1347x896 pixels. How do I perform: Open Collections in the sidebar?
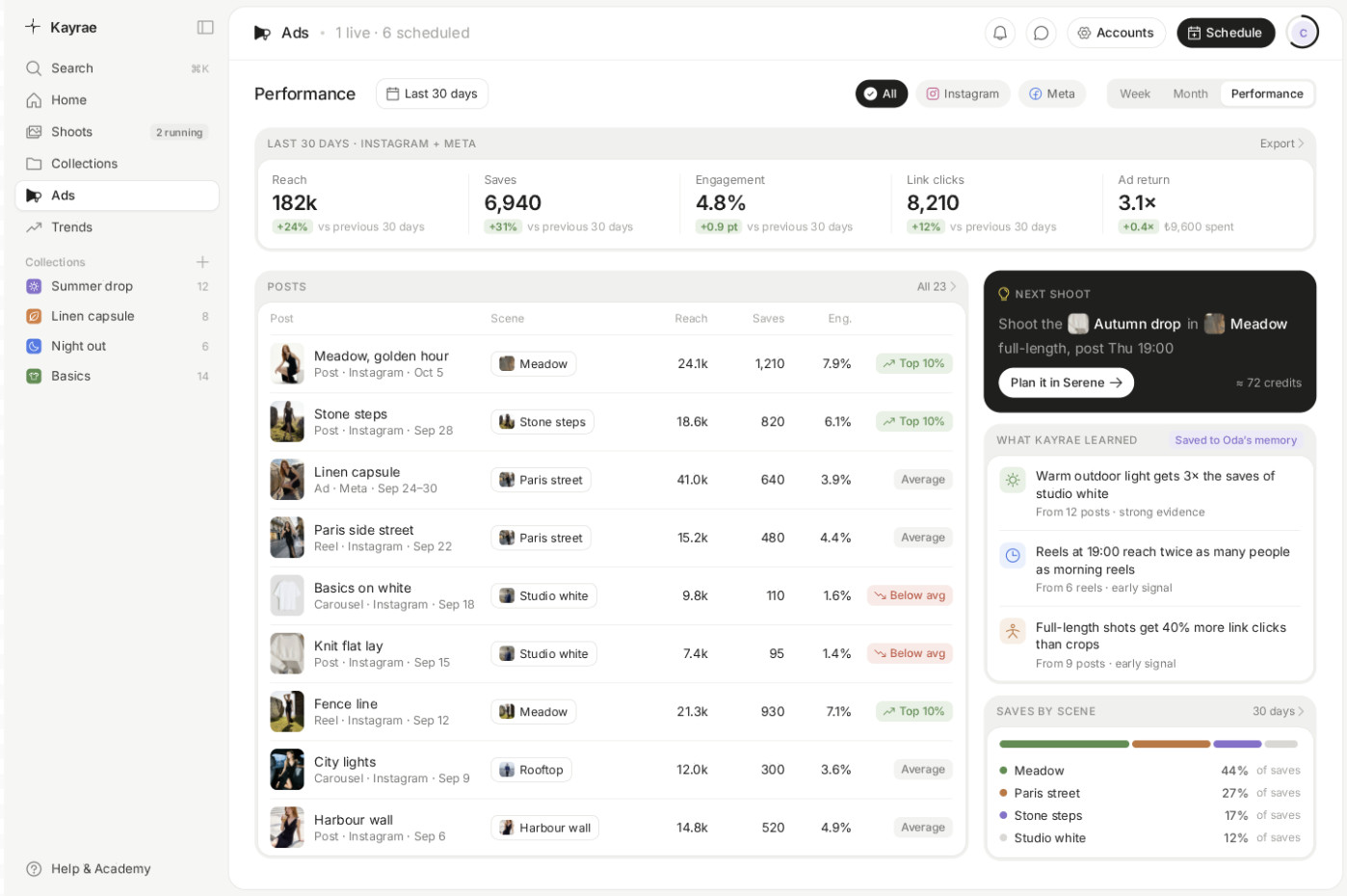click(117, 164)
